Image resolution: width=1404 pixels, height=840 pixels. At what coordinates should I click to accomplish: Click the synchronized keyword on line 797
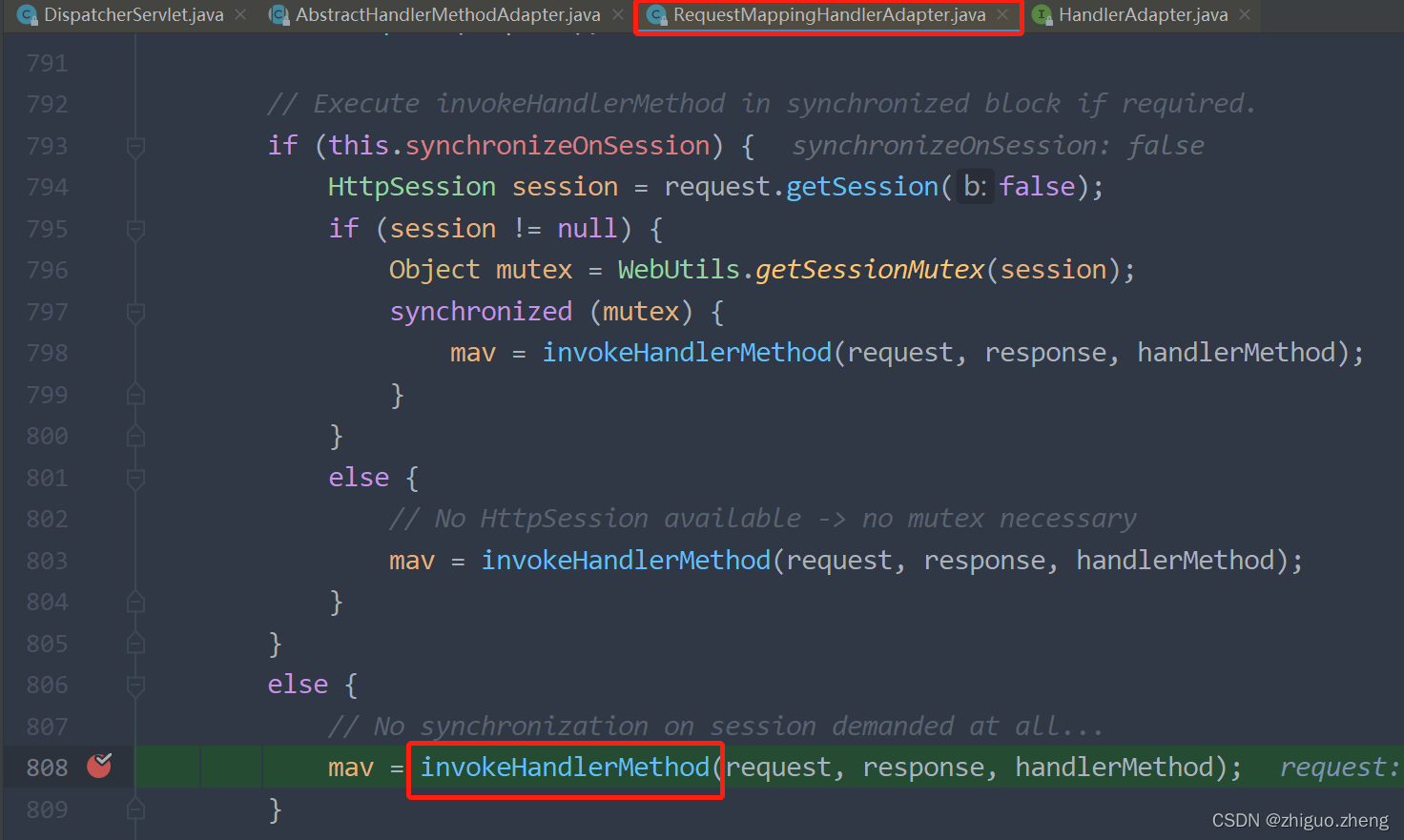point(481,312)
